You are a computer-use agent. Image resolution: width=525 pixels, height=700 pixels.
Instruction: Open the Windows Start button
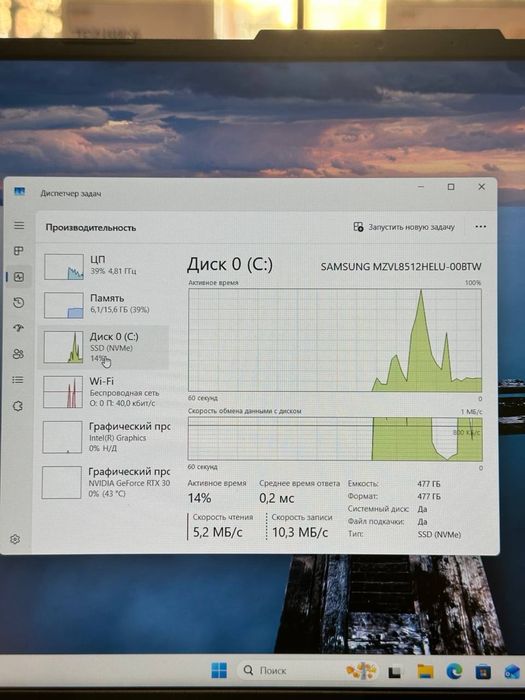coord(219,670)
